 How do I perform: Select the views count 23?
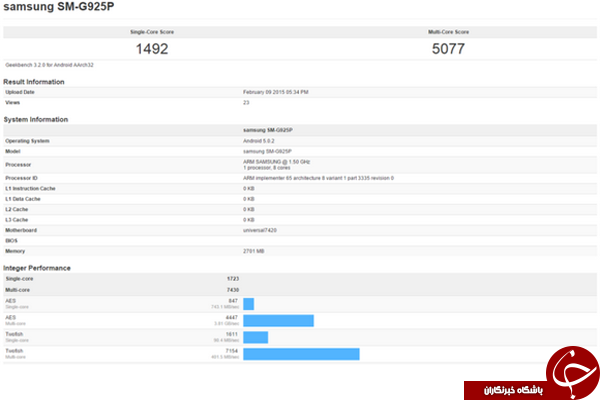[x=246, y=103]
